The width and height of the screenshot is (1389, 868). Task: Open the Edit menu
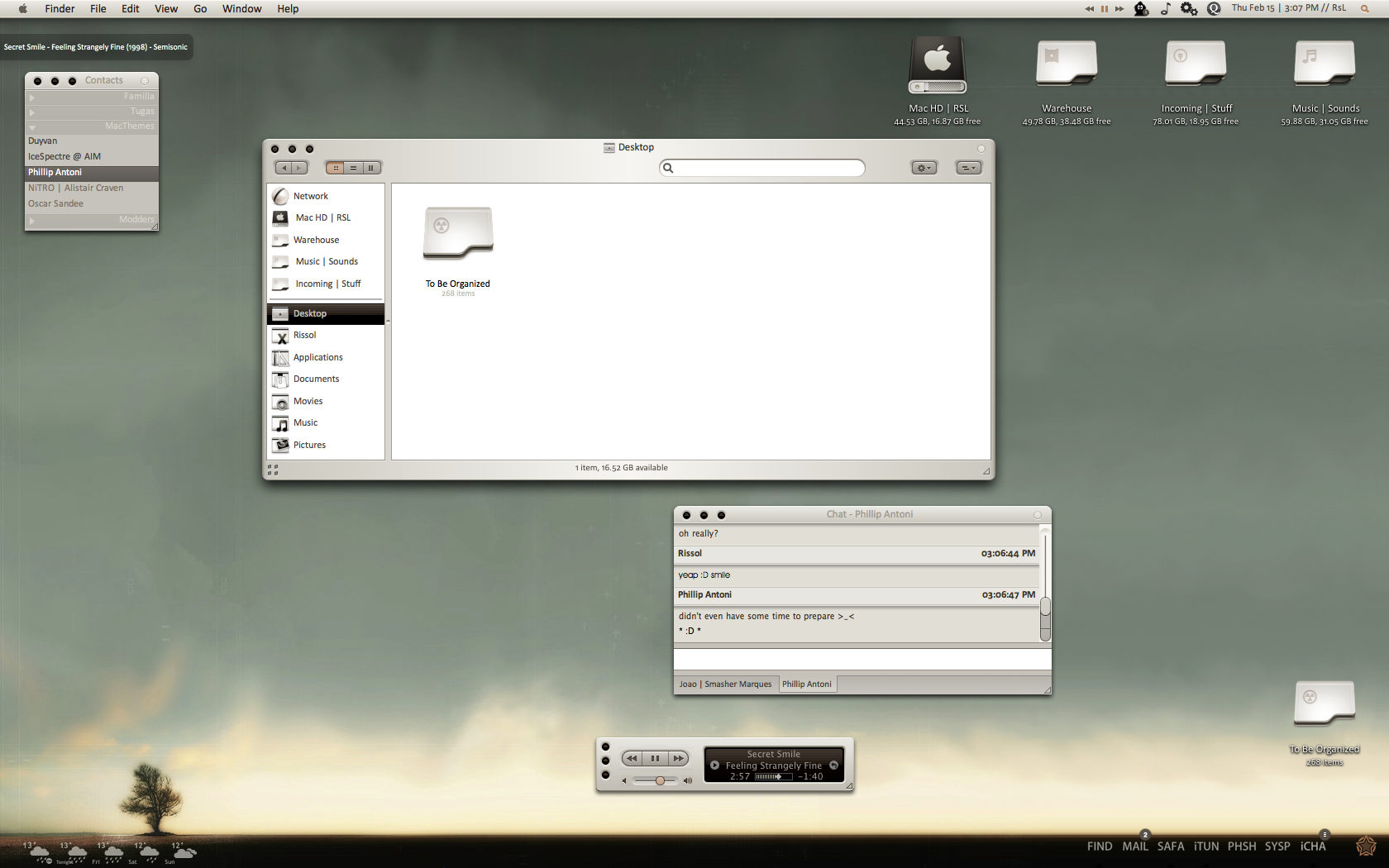pos(131,9)
